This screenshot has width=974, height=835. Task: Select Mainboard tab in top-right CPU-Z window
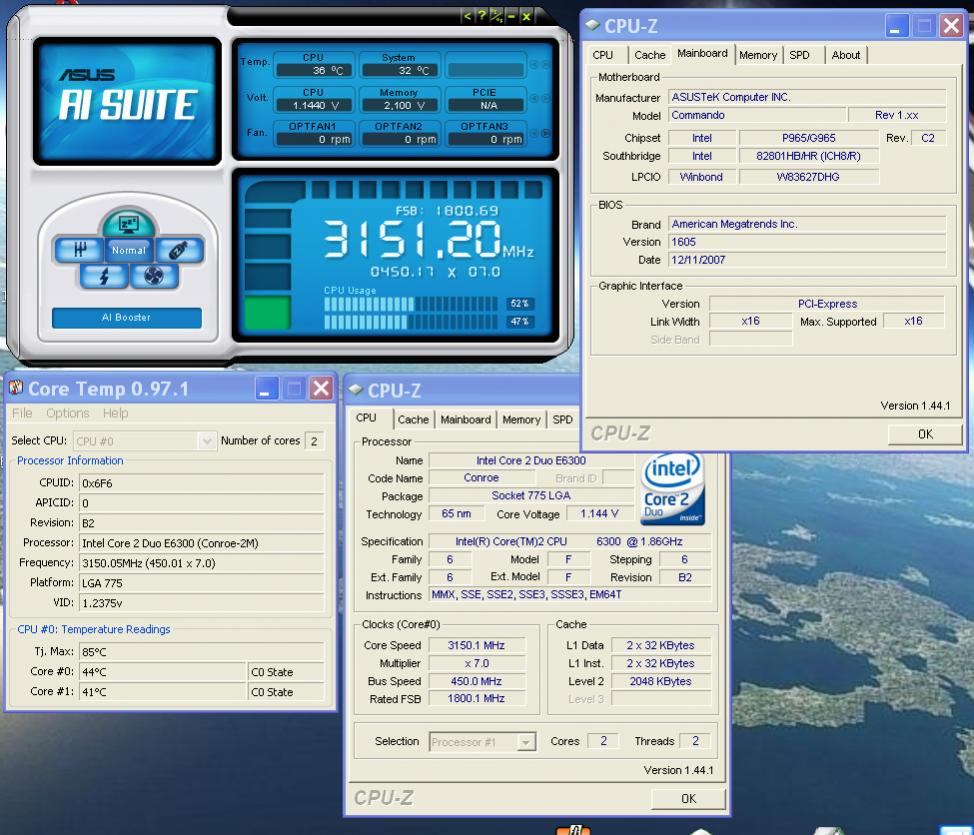coord(703,53)
